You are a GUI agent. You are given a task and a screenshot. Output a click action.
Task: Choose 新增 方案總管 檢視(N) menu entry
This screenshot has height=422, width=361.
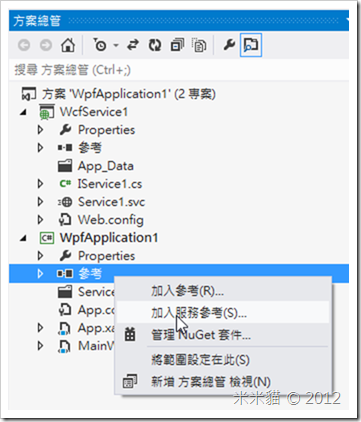(x=223, y=382)
